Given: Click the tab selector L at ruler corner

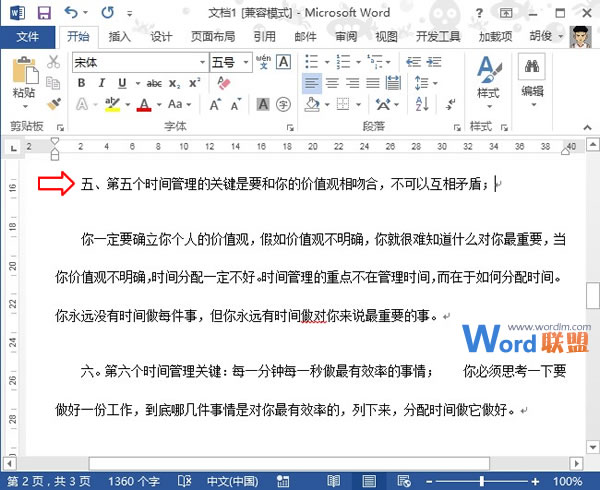Looking at the screenshot, I should click(x=13, y=148).
